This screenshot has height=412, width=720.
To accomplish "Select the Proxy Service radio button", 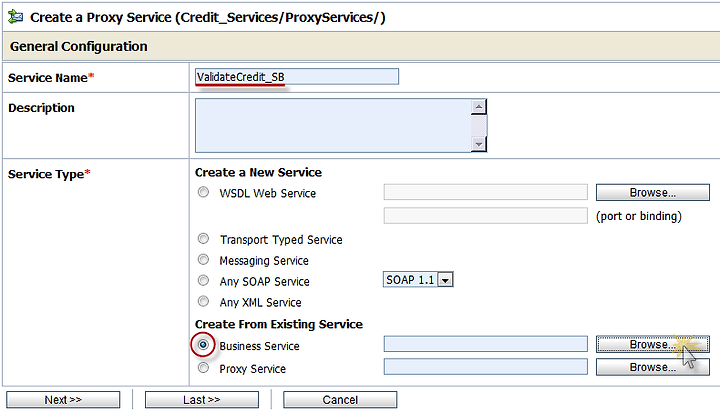I will tap(203, 367).
